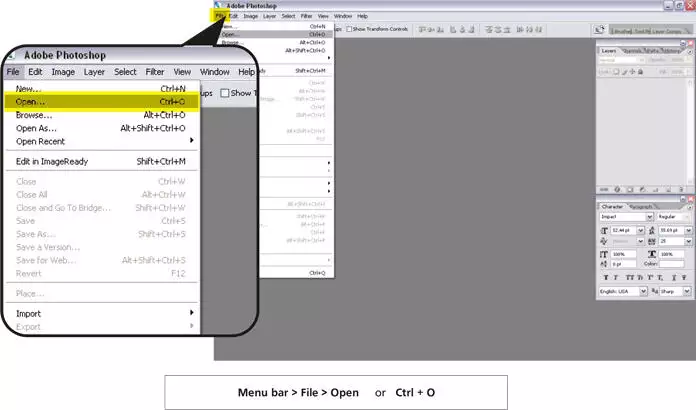Align top edges icon in options bar
Viewport: 696px width, 410px height.
pyautogui.click(x=422, y=30)
